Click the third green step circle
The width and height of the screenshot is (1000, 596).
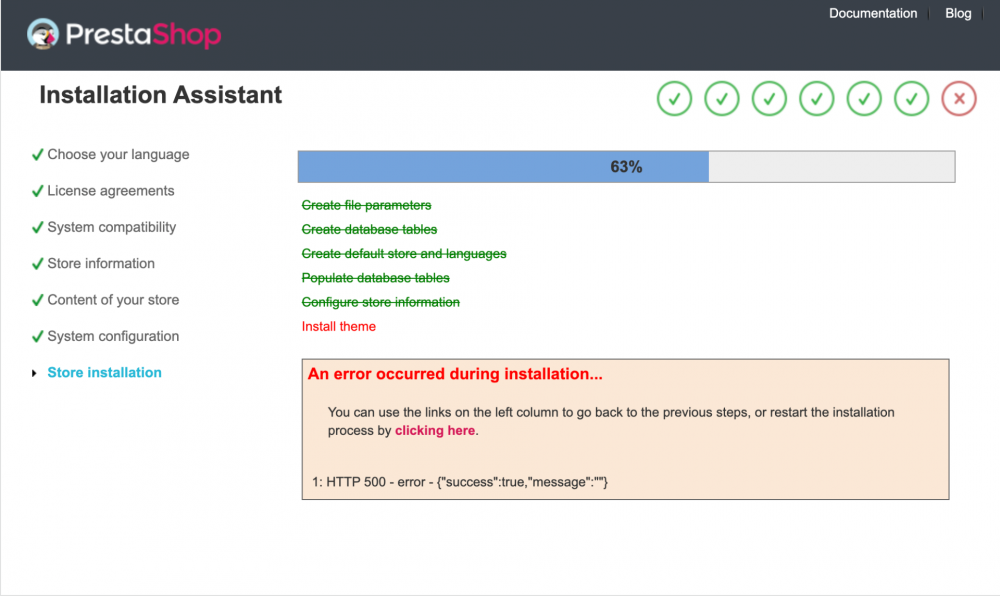[769, 99]
